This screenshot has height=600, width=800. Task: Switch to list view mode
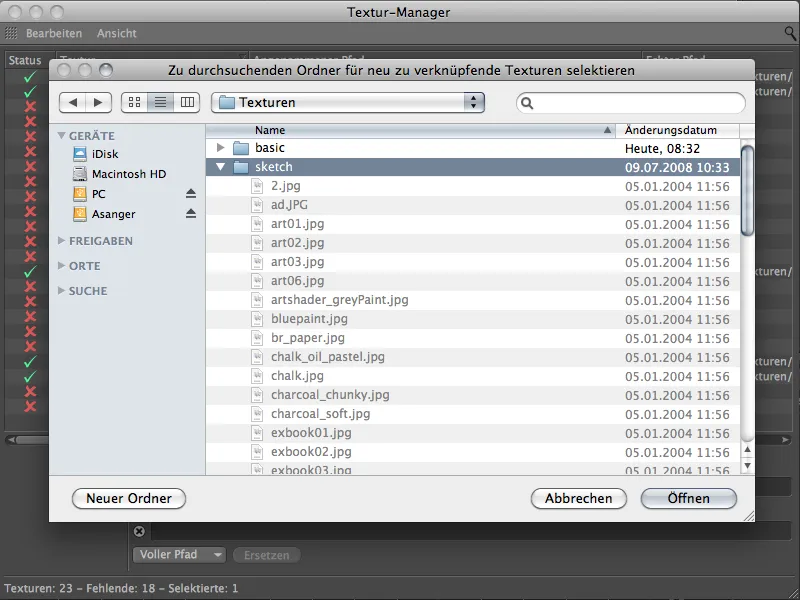[161, 103]
